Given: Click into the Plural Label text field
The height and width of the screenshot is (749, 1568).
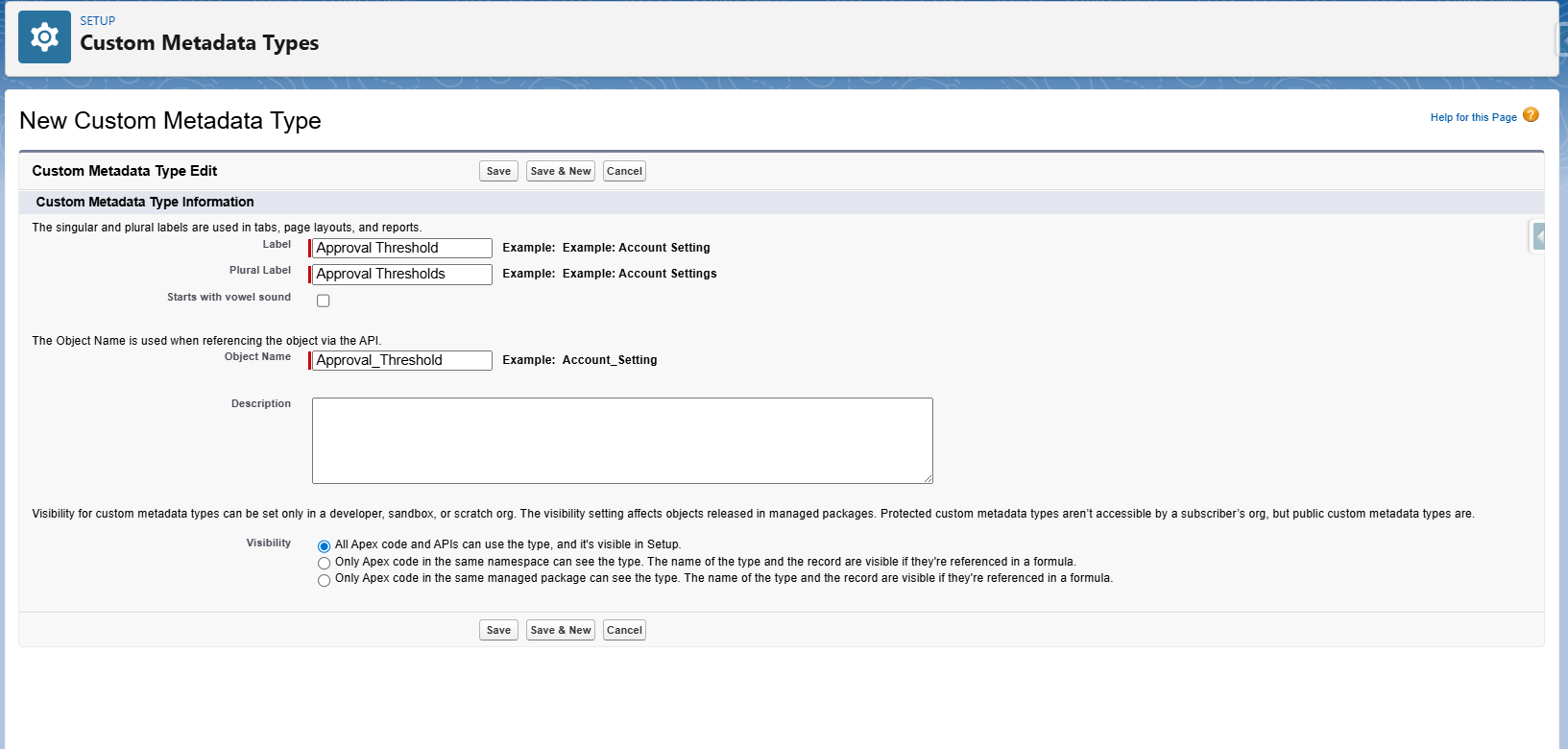Looking at the screenshot, I should 401,274.
